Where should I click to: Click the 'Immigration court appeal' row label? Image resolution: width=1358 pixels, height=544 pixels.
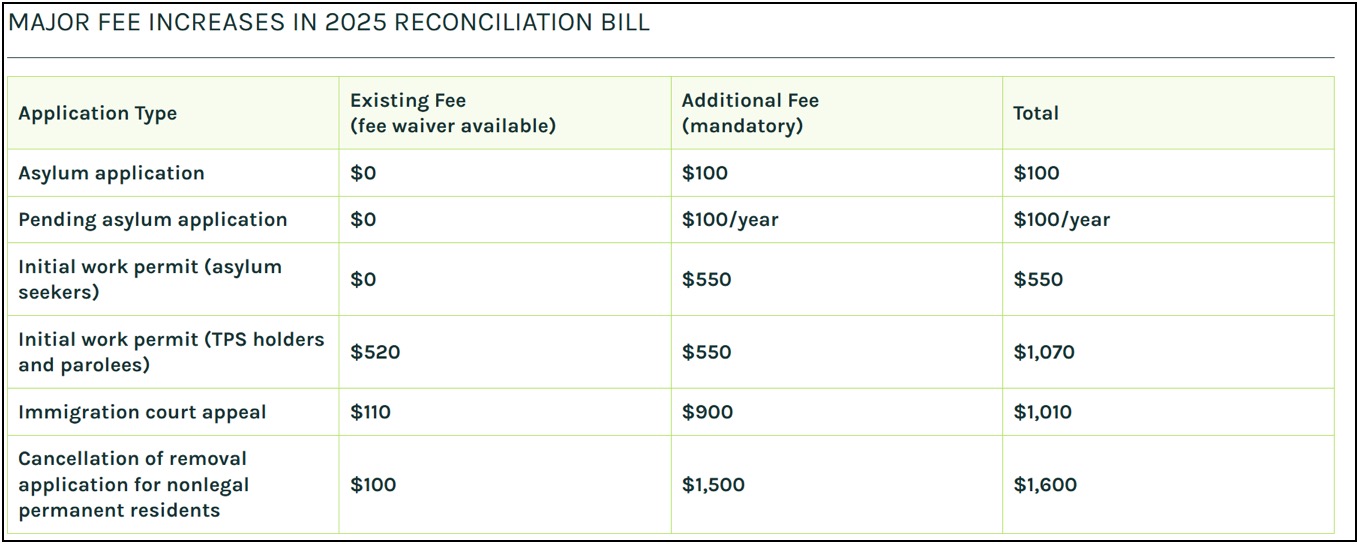point(142,412)
